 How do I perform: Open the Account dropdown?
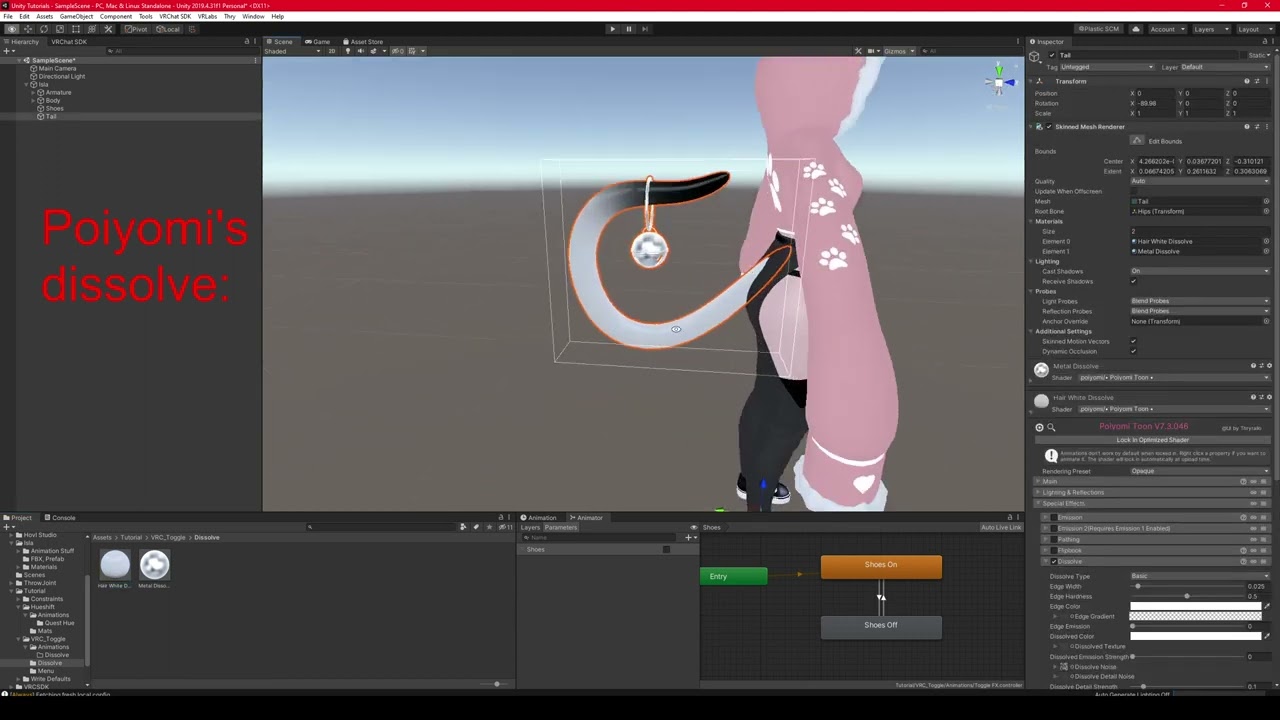click(x=1166, y=29)
